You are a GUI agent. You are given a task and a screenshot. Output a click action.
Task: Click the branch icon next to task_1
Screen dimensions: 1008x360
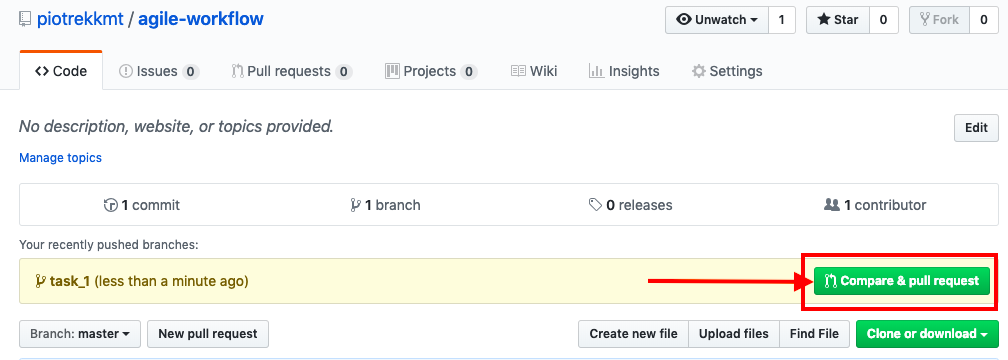click(x=40, y=281)
